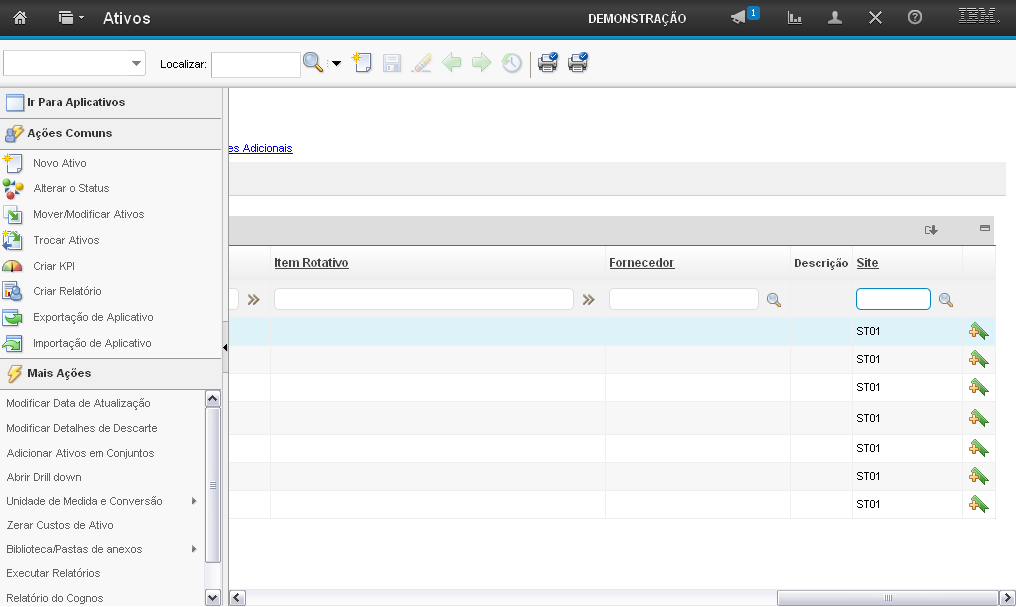Click the Mais Ações scroll down arrow

[x=212, y=597]
